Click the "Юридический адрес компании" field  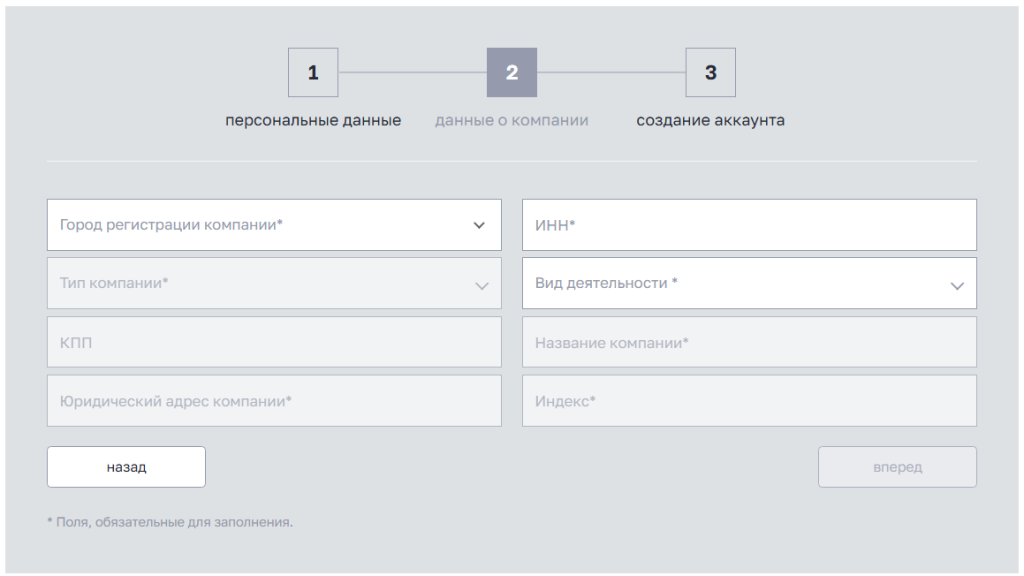274,401
